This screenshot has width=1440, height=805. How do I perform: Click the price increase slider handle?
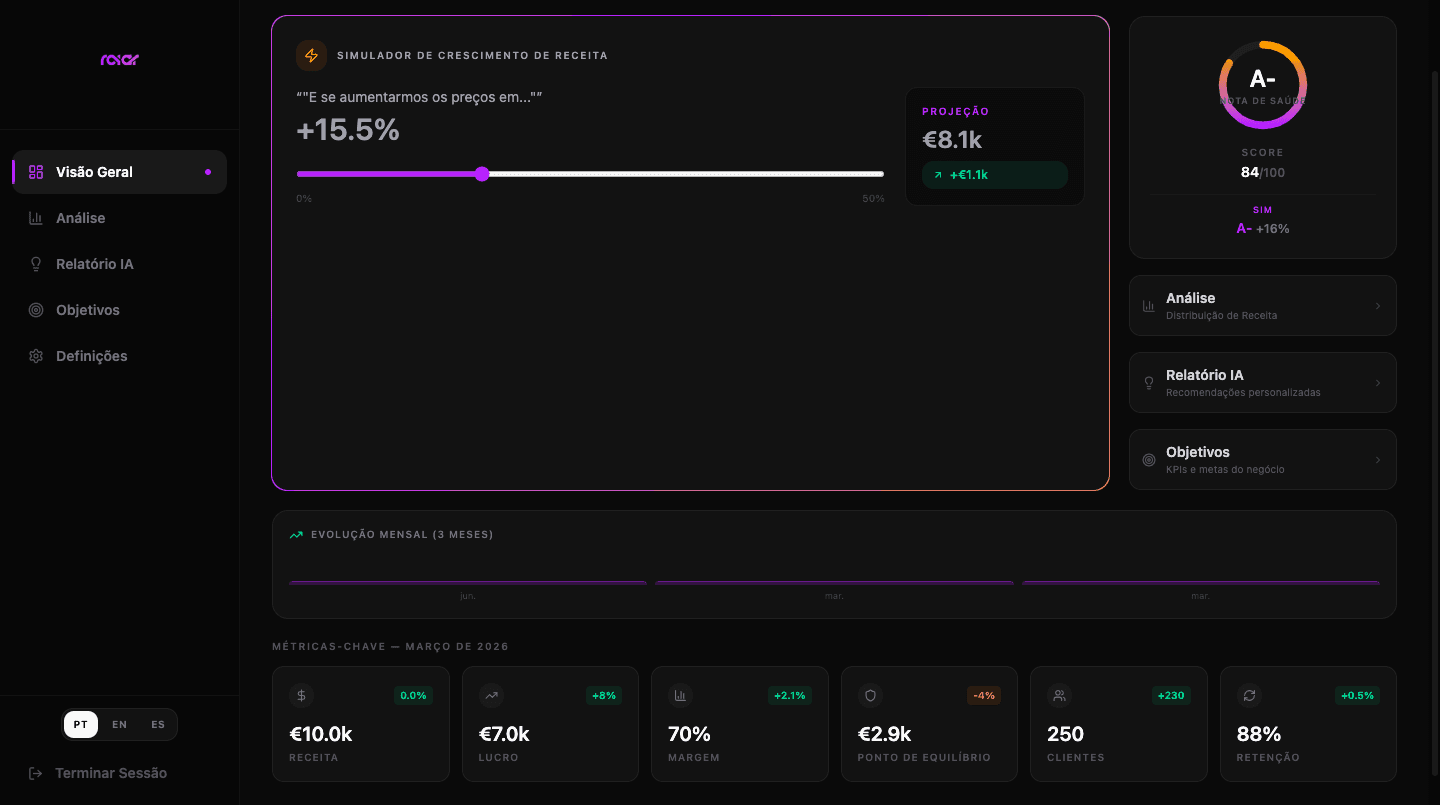[x=483, y=174]
